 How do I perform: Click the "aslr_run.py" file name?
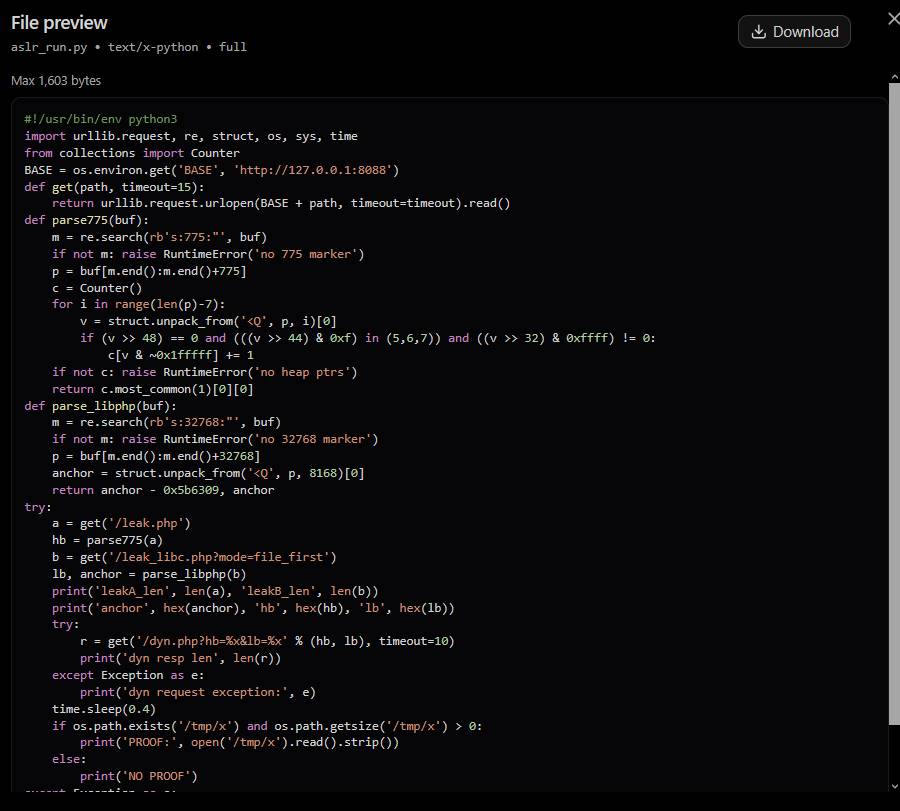coord(49,47)
